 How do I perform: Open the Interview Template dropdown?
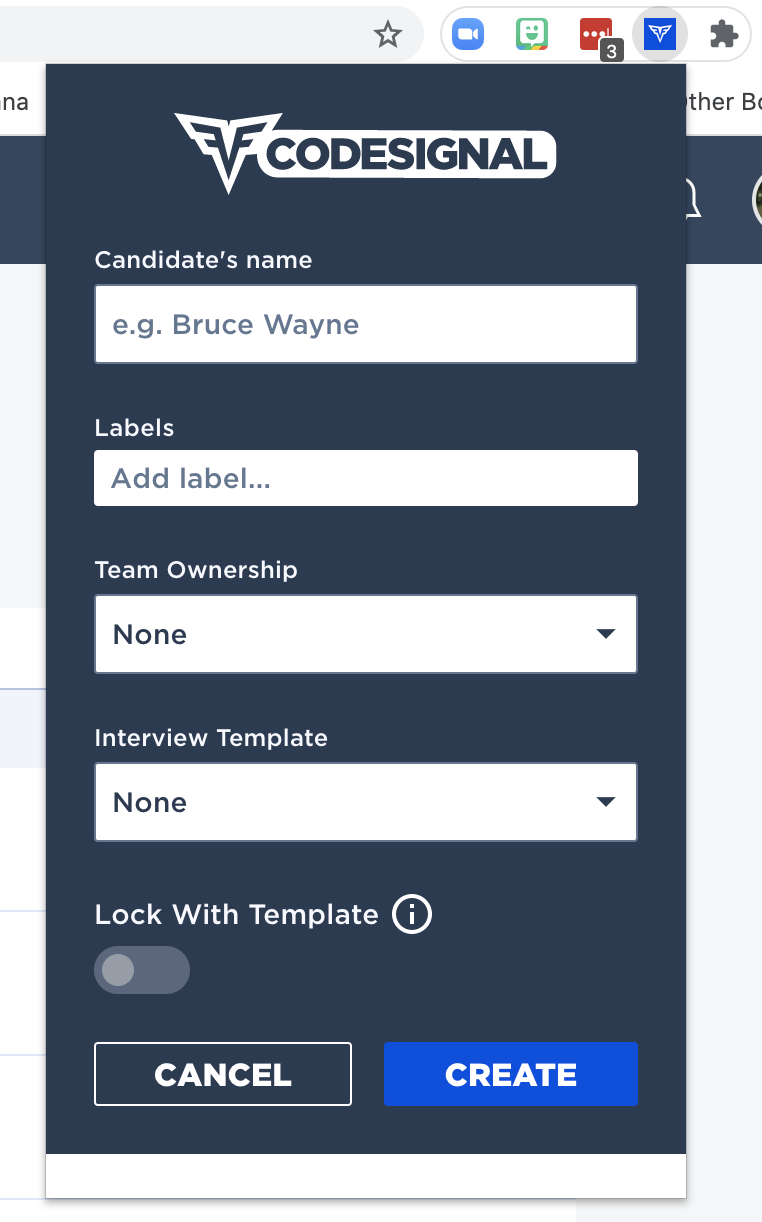(x=365, y=802)
